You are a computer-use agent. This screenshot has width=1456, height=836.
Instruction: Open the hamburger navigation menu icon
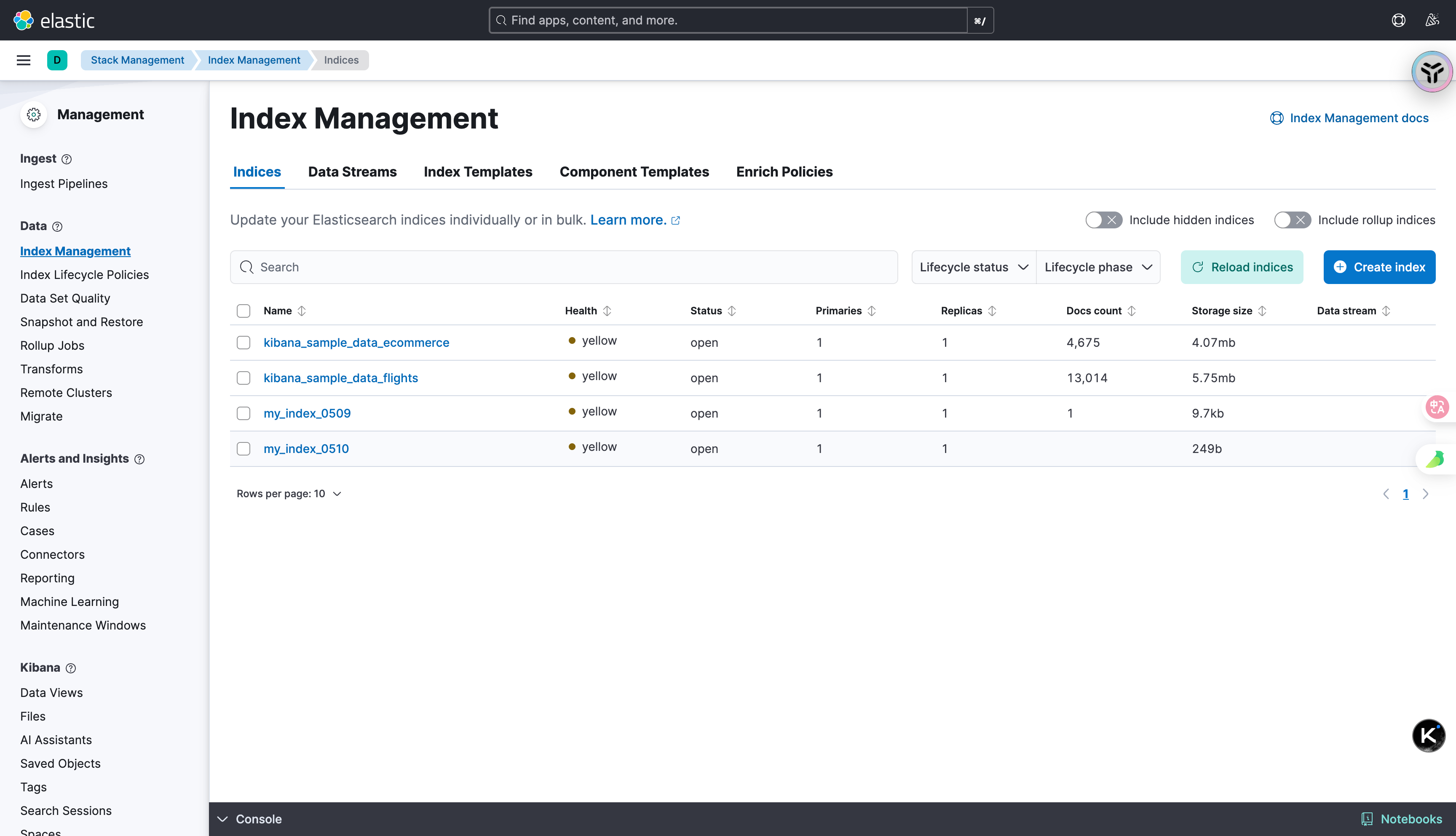pos(24,60)
